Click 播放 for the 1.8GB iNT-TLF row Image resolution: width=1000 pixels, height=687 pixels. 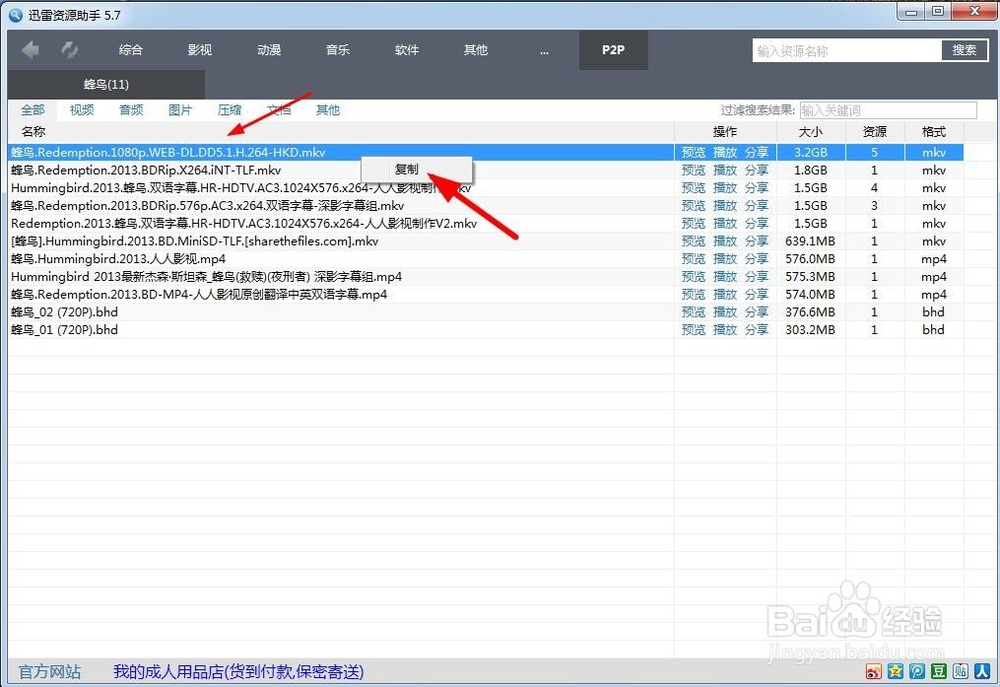click(725, 170)
